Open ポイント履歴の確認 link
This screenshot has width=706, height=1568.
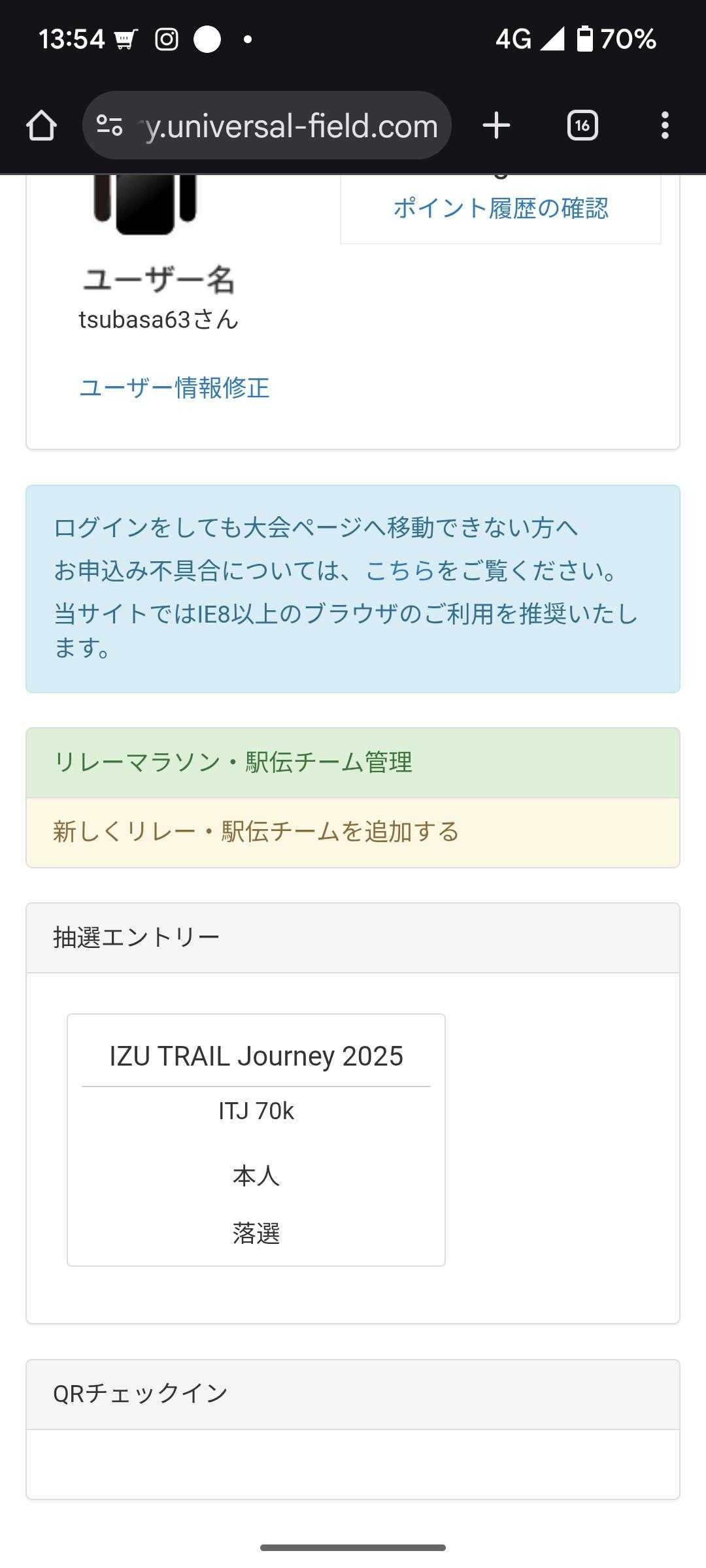pos(501,208)
